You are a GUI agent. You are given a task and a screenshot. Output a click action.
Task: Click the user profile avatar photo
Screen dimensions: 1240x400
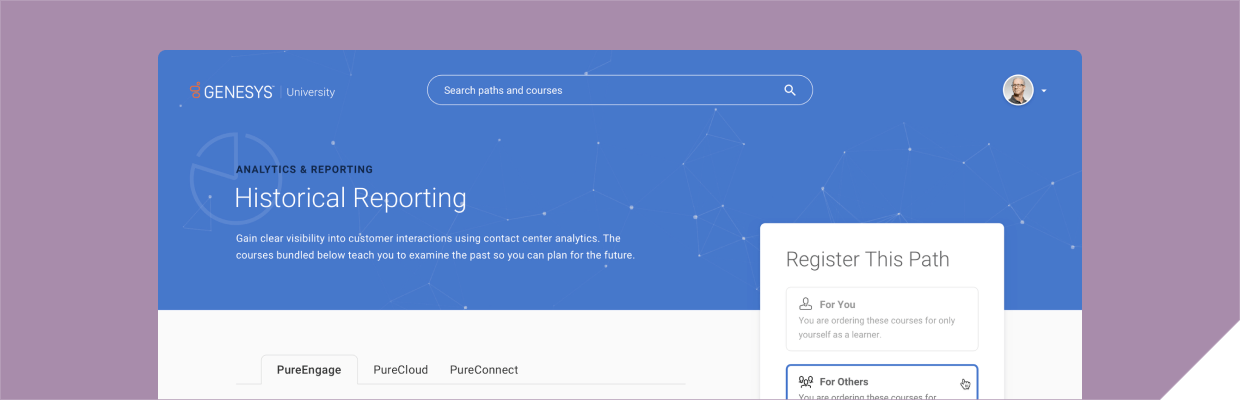point(1018,90)
